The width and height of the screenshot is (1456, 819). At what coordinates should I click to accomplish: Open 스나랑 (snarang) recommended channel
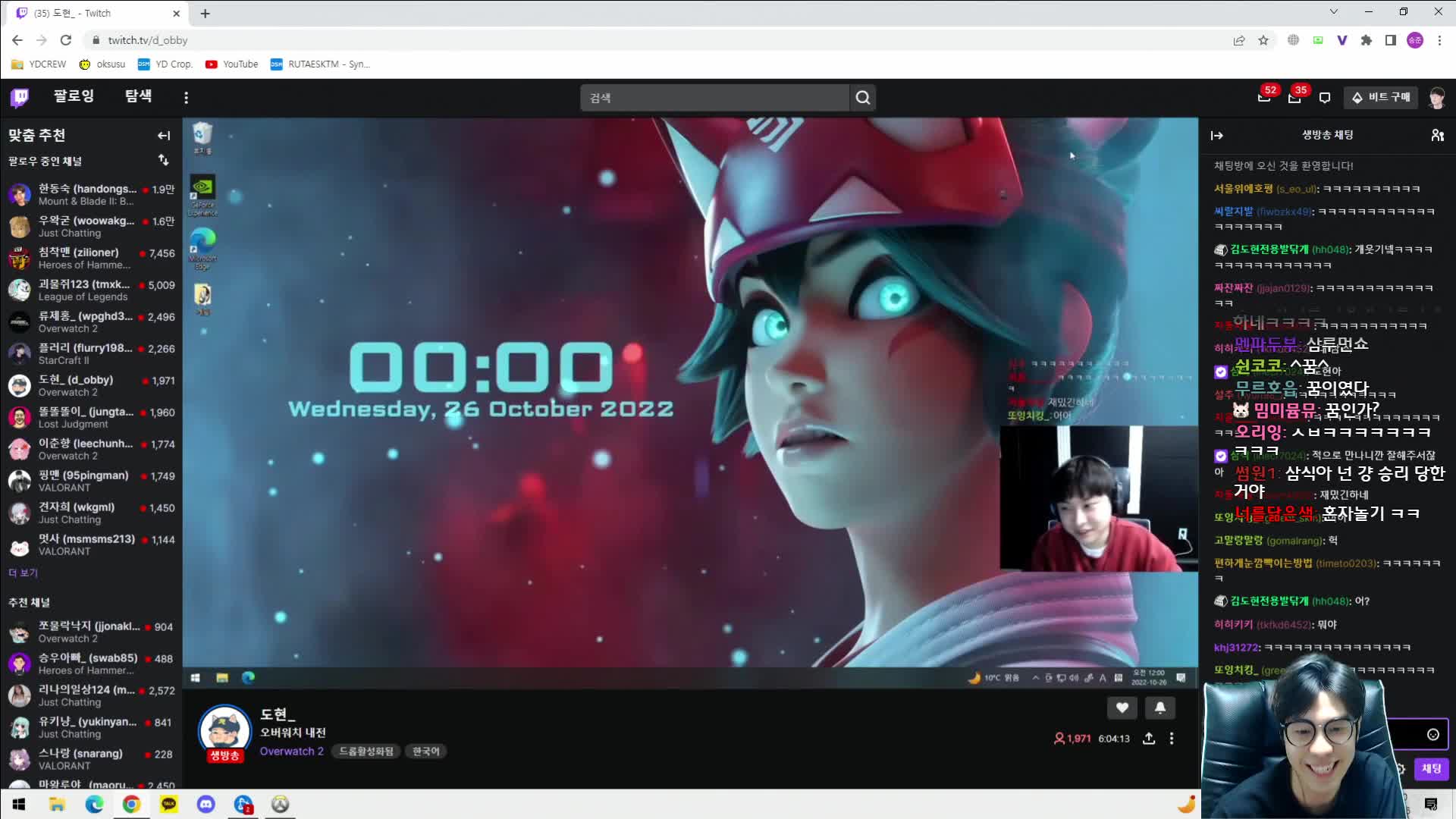pos(91,759)
